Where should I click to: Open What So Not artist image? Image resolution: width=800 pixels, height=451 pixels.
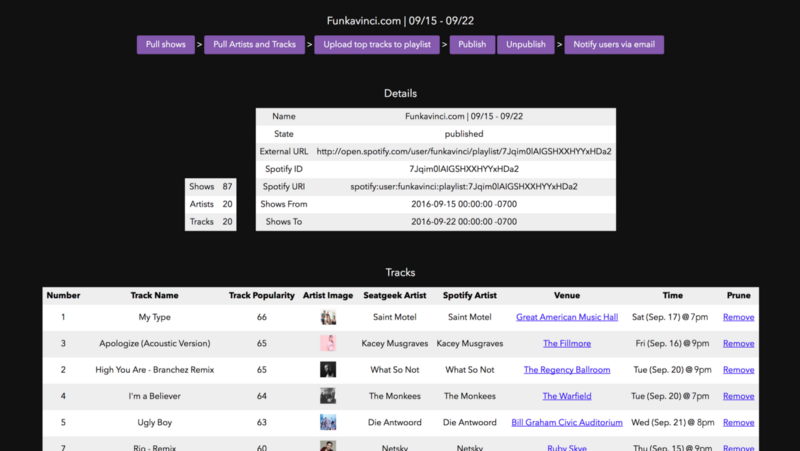pyautogui.click(x=328, y=370)
